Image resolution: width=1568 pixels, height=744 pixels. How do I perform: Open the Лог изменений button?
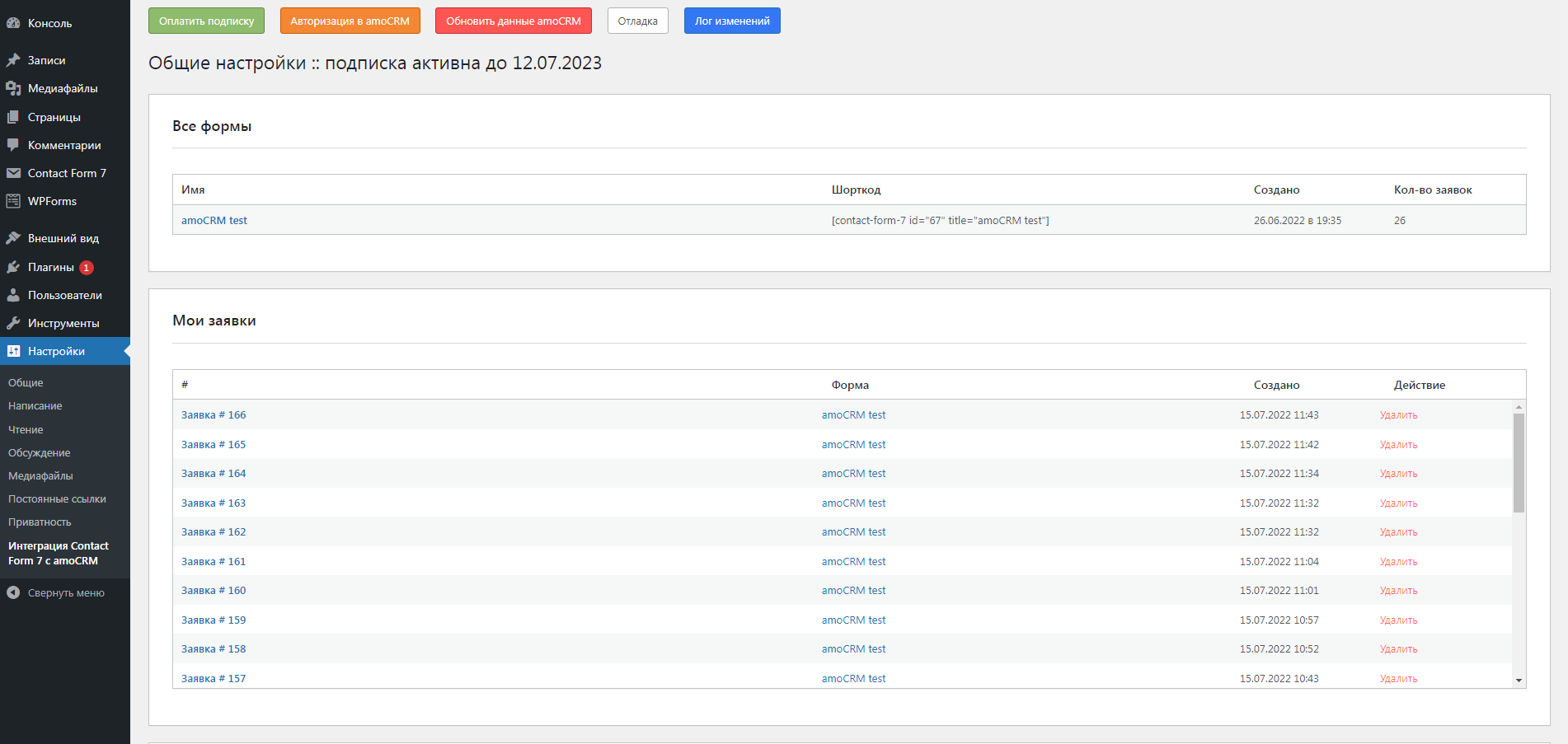point(731,21)
